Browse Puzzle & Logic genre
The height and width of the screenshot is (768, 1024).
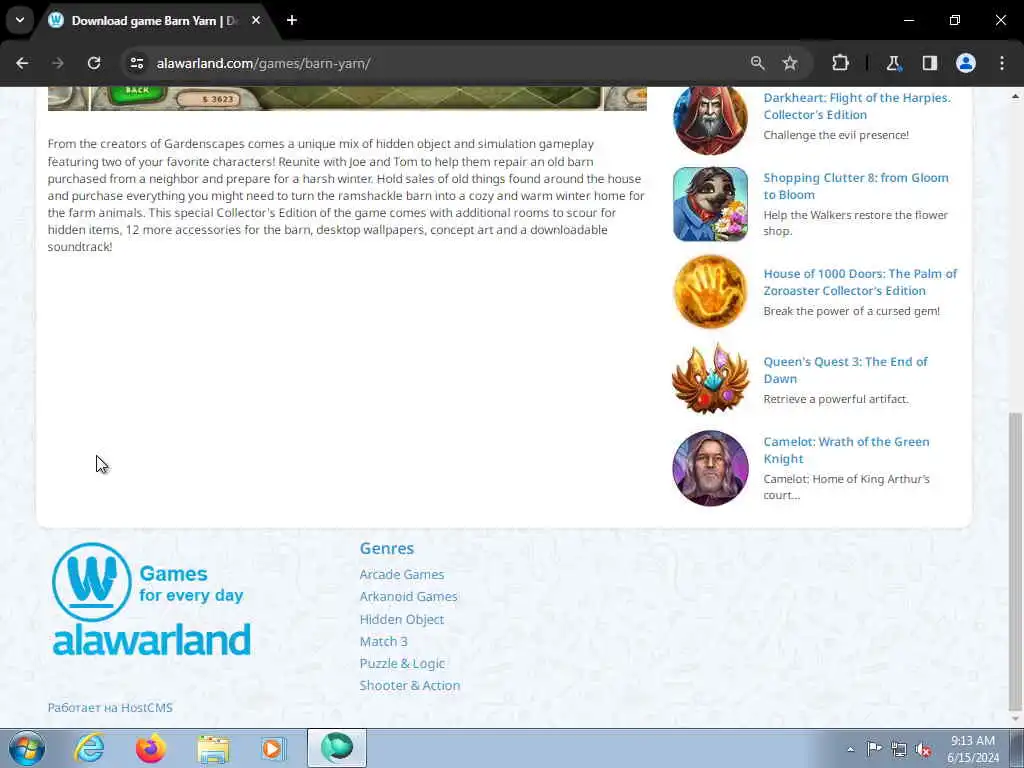click(x=402, y=663)
